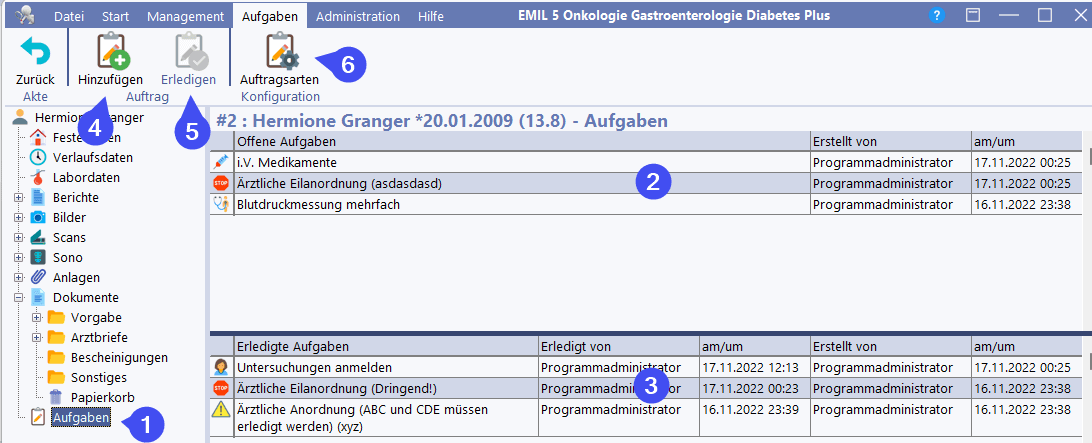
Task: Open Auftragsarten configuration
Action: click(x=279, y=52)
